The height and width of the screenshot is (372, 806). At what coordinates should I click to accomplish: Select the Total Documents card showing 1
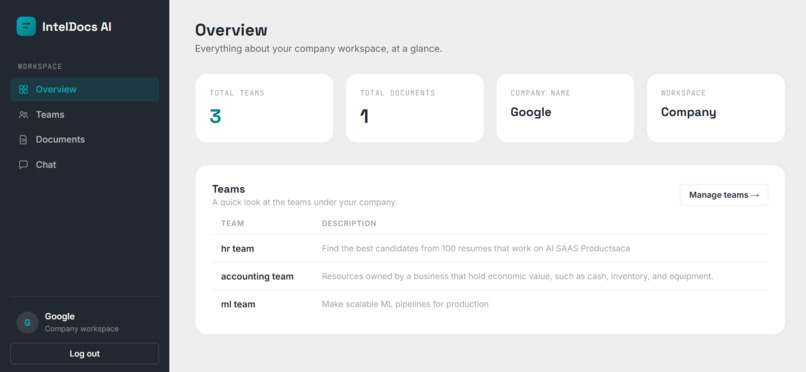(415, 108)
